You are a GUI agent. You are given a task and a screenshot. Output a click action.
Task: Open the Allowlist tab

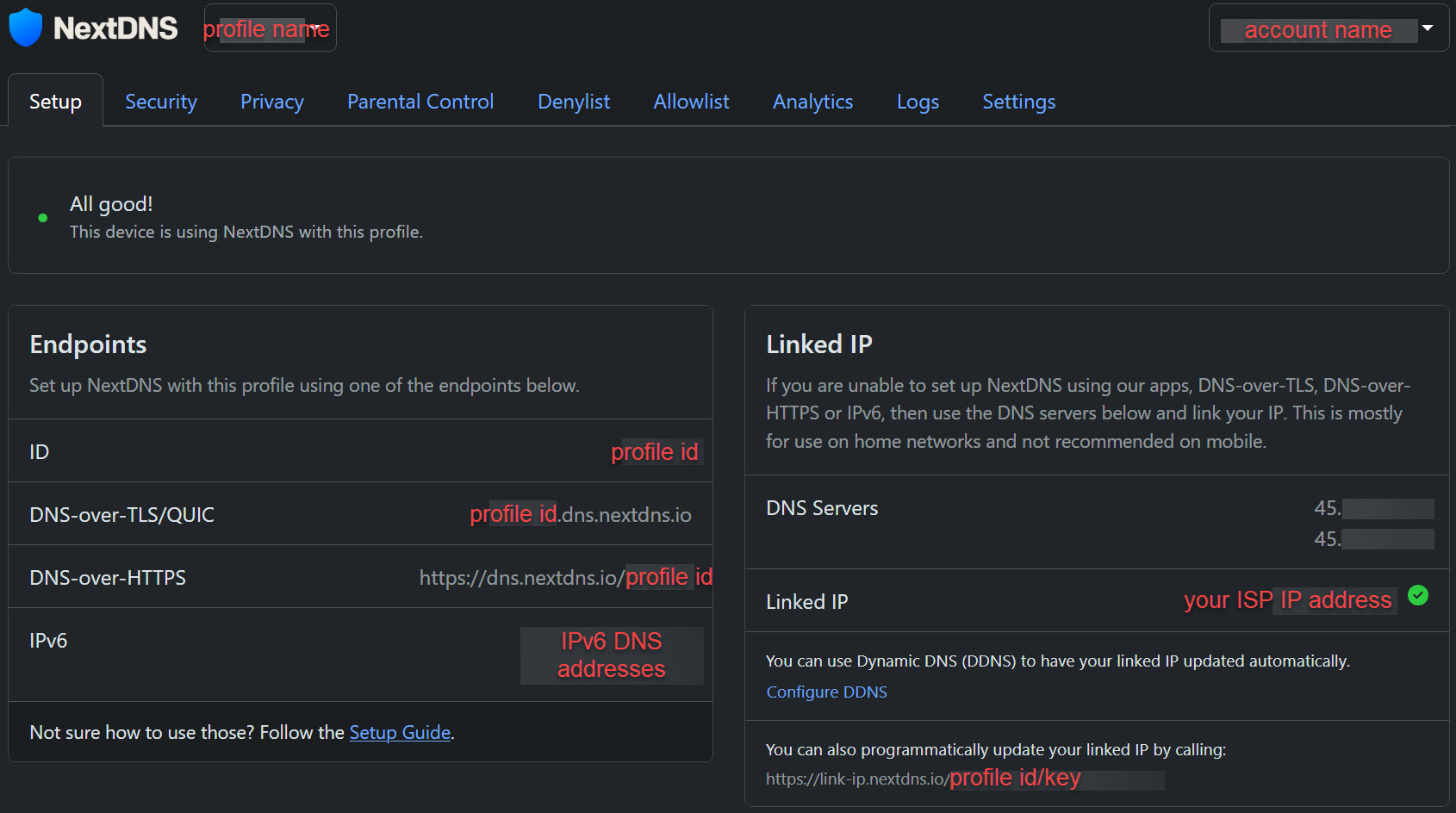[x=691, y=102]
